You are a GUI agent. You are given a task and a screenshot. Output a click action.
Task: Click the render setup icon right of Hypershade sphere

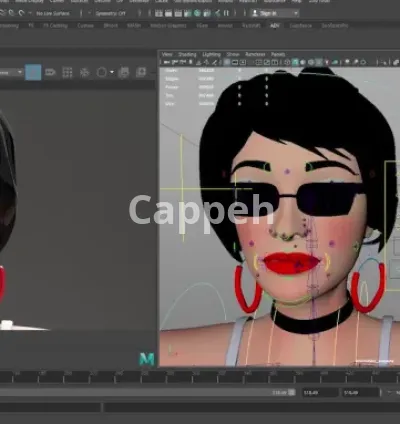[x=207, y=13]
